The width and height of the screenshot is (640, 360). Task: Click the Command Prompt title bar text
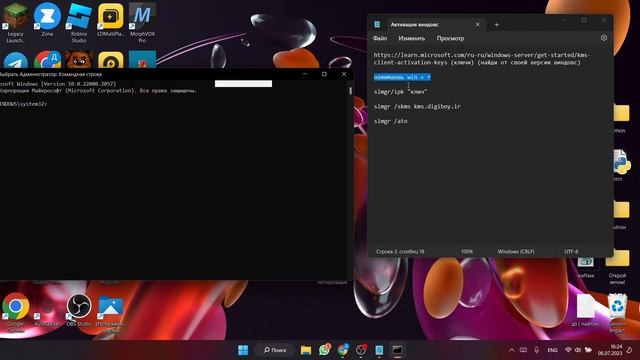pyautogui.click(x=51, y=74)
